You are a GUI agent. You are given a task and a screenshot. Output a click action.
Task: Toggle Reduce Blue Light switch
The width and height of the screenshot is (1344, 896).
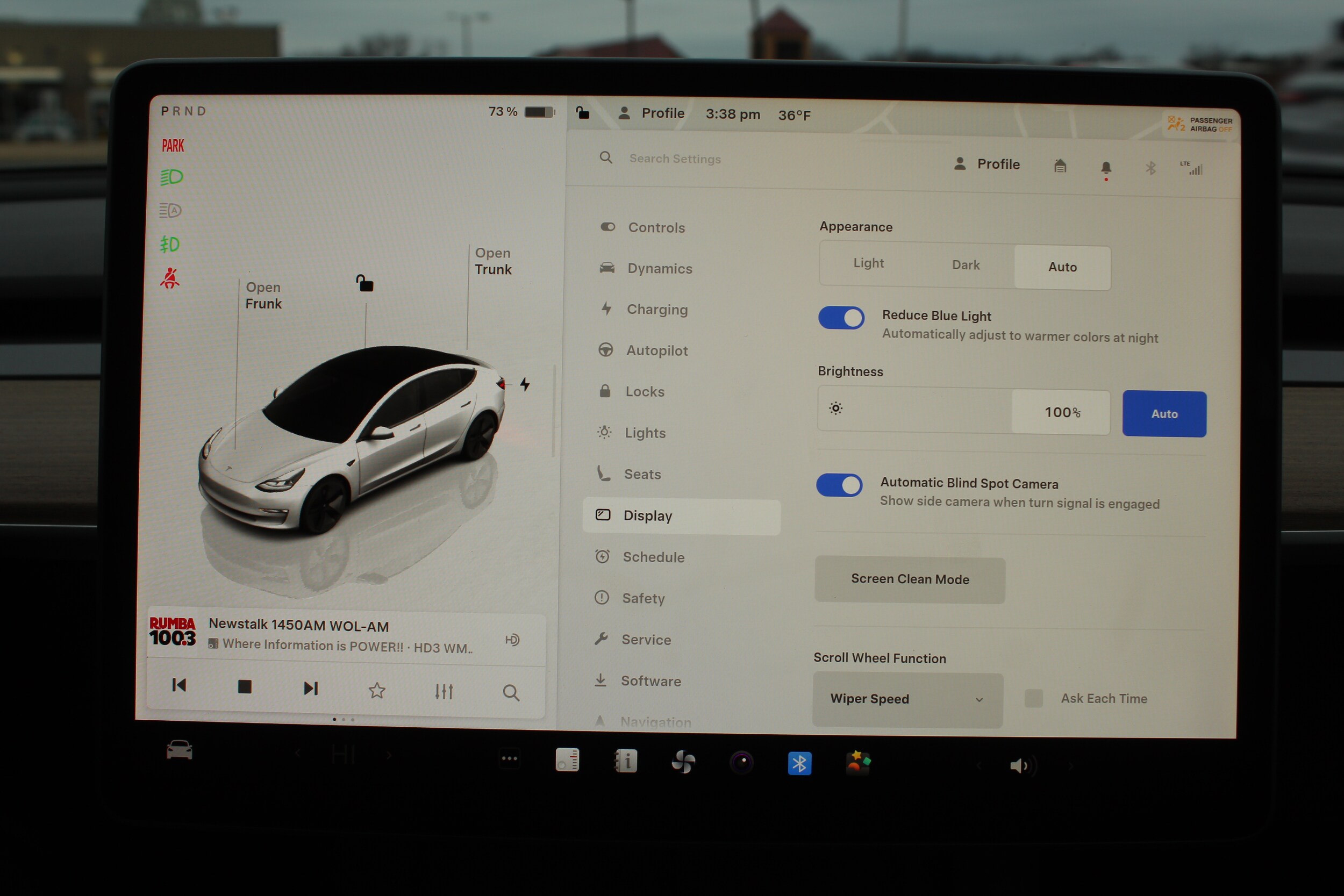[x=841, y=318]
